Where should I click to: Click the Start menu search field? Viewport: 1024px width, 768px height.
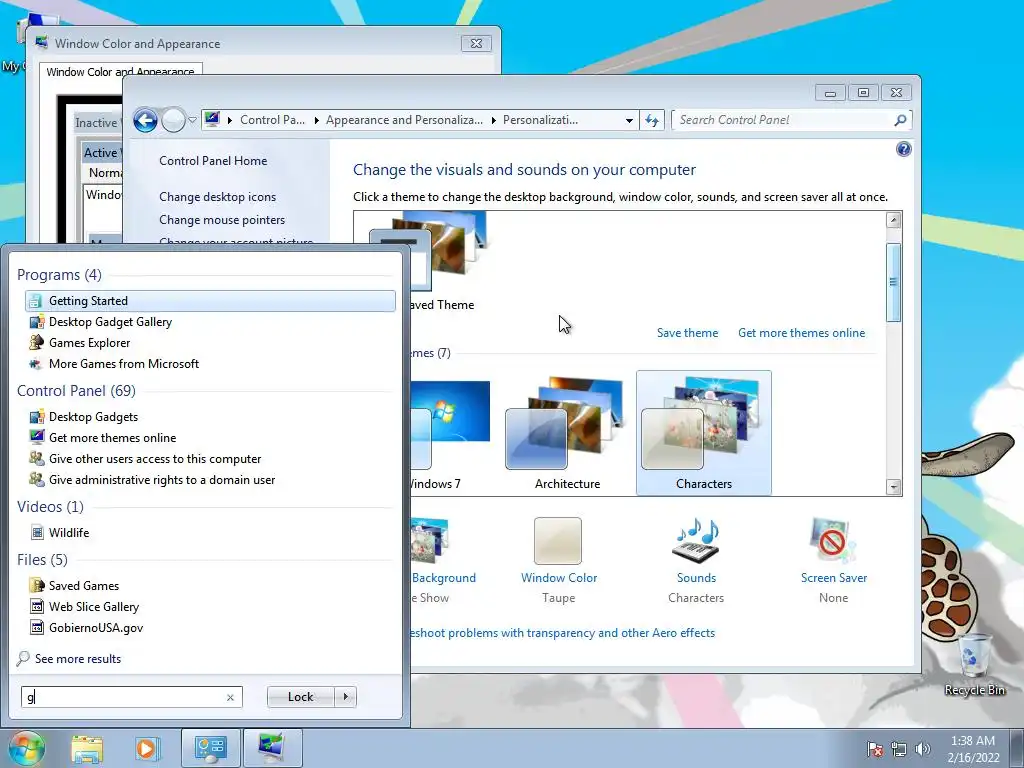(131, 697)
